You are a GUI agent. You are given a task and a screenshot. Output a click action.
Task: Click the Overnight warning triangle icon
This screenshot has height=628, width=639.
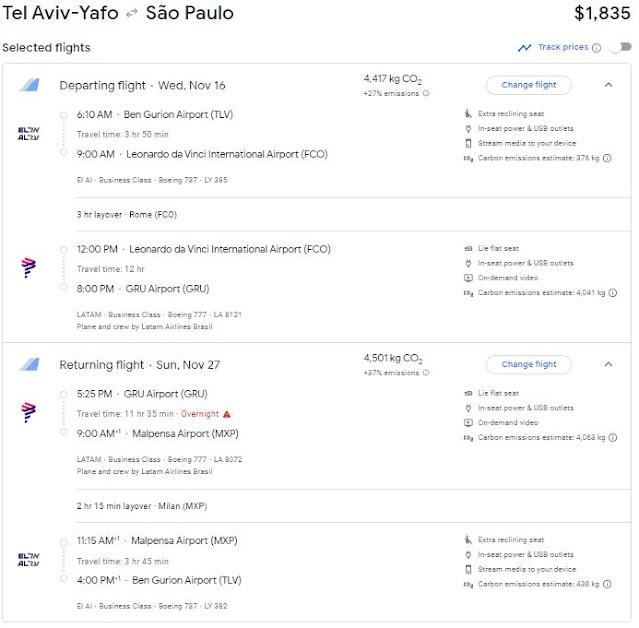pyautogui.click(x=227, y=414)
